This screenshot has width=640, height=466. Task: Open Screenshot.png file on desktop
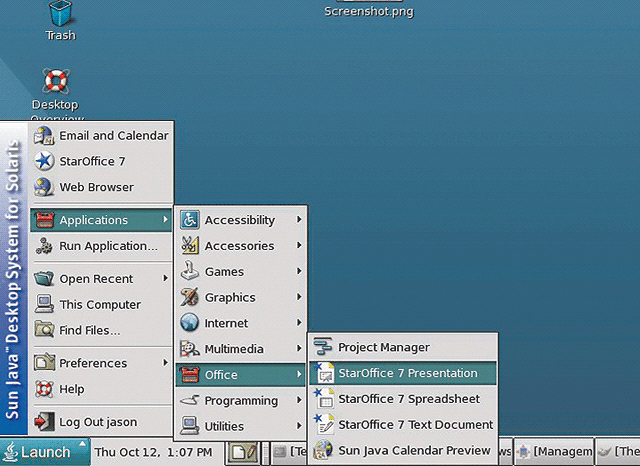(369, 9)
